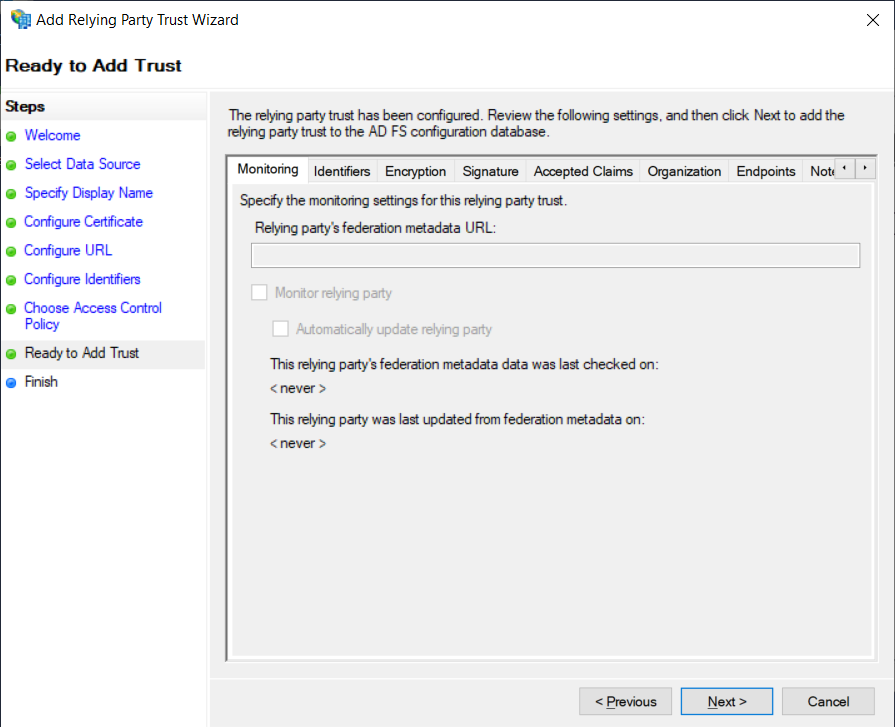Image resolution: width=895 pixels, height=727 pixels.
Task: Show the Endpoints tab
Action: [x=766, y=171]
